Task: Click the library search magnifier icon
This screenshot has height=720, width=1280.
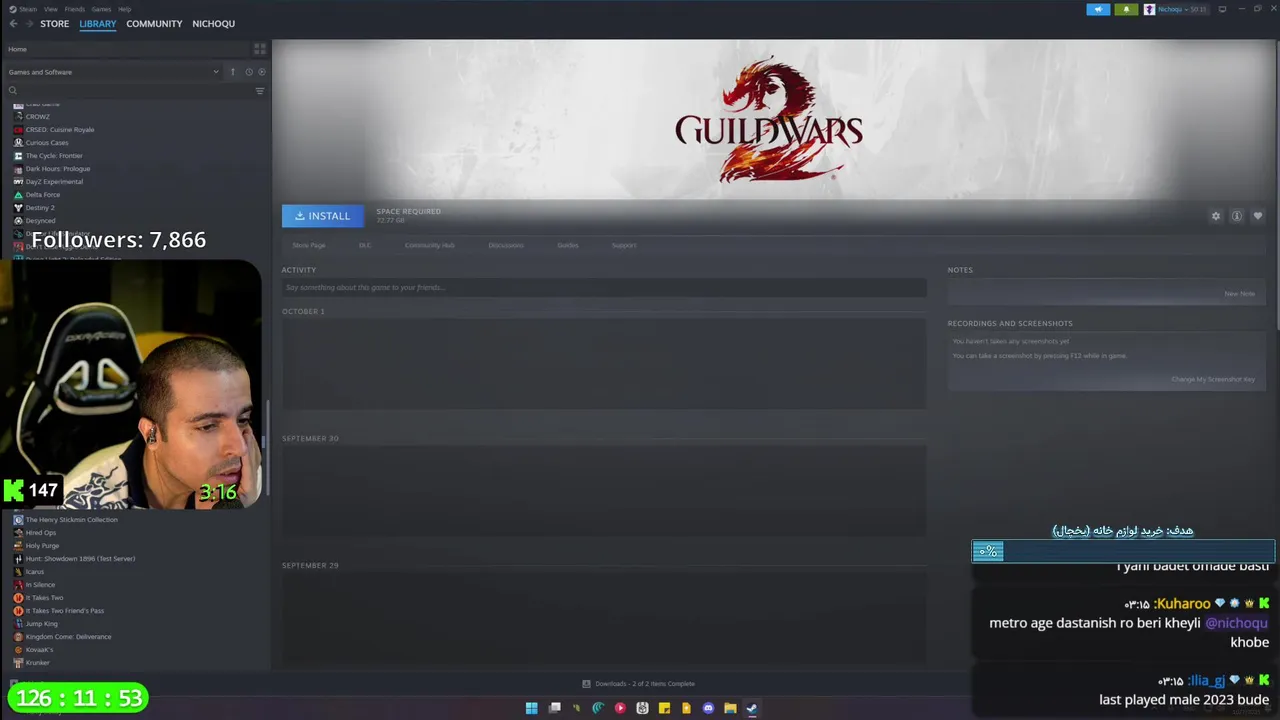Action: coord(13,91)
